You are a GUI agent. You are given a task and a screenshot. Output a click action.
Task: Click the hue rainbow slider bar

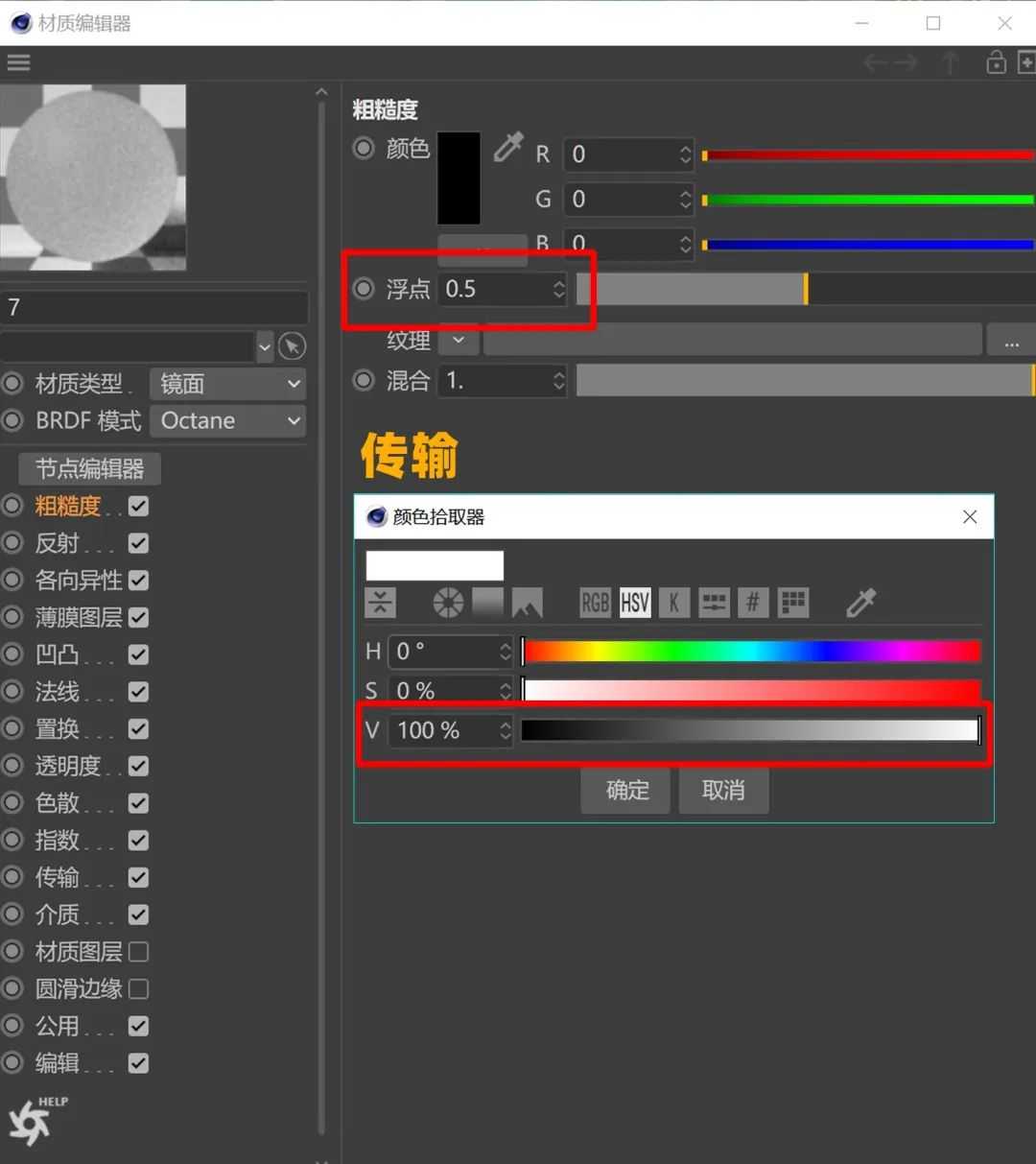[x=752, y=652]
